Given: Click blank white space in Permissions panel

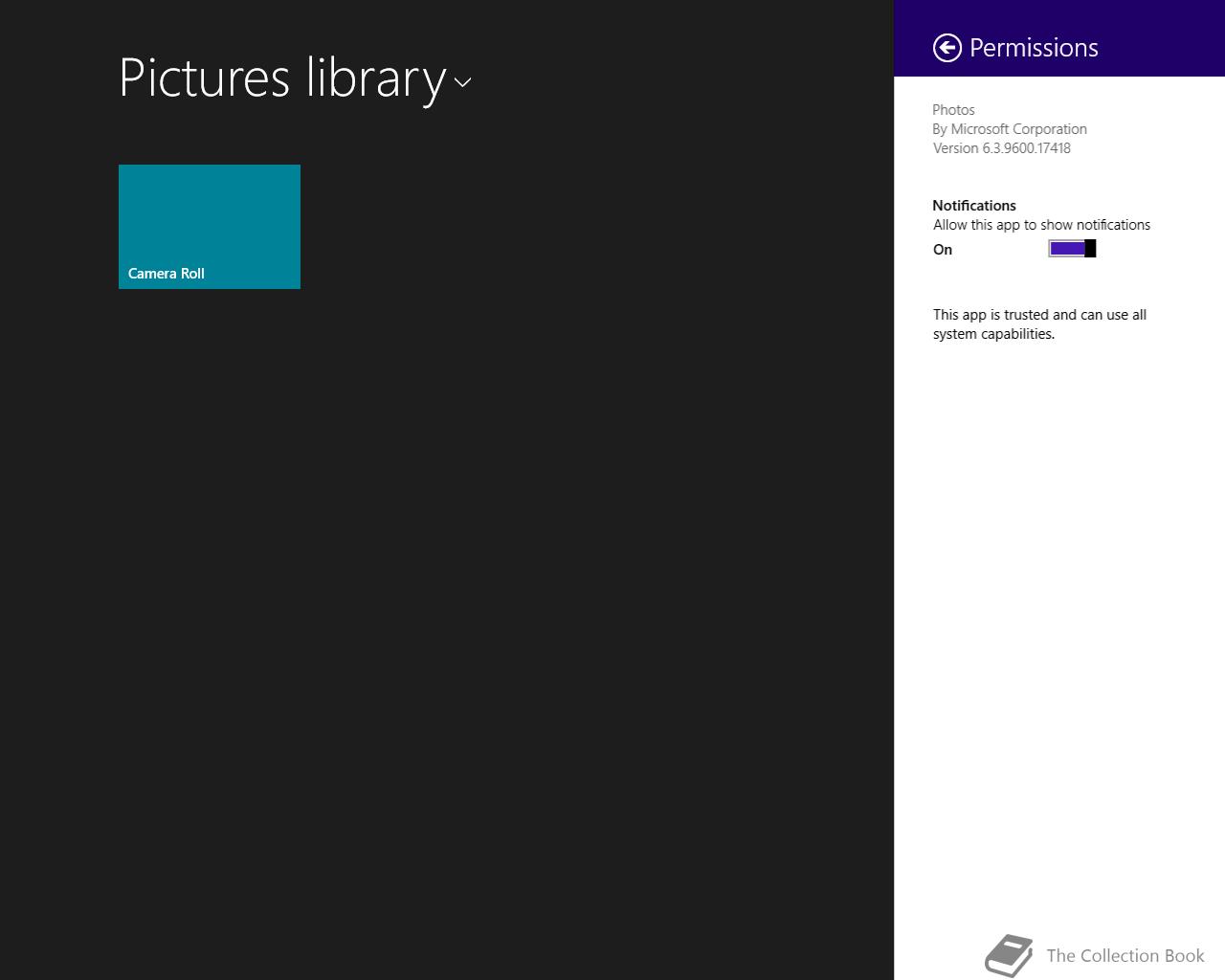Looking at the screenshot, I should coord(1059,622).
